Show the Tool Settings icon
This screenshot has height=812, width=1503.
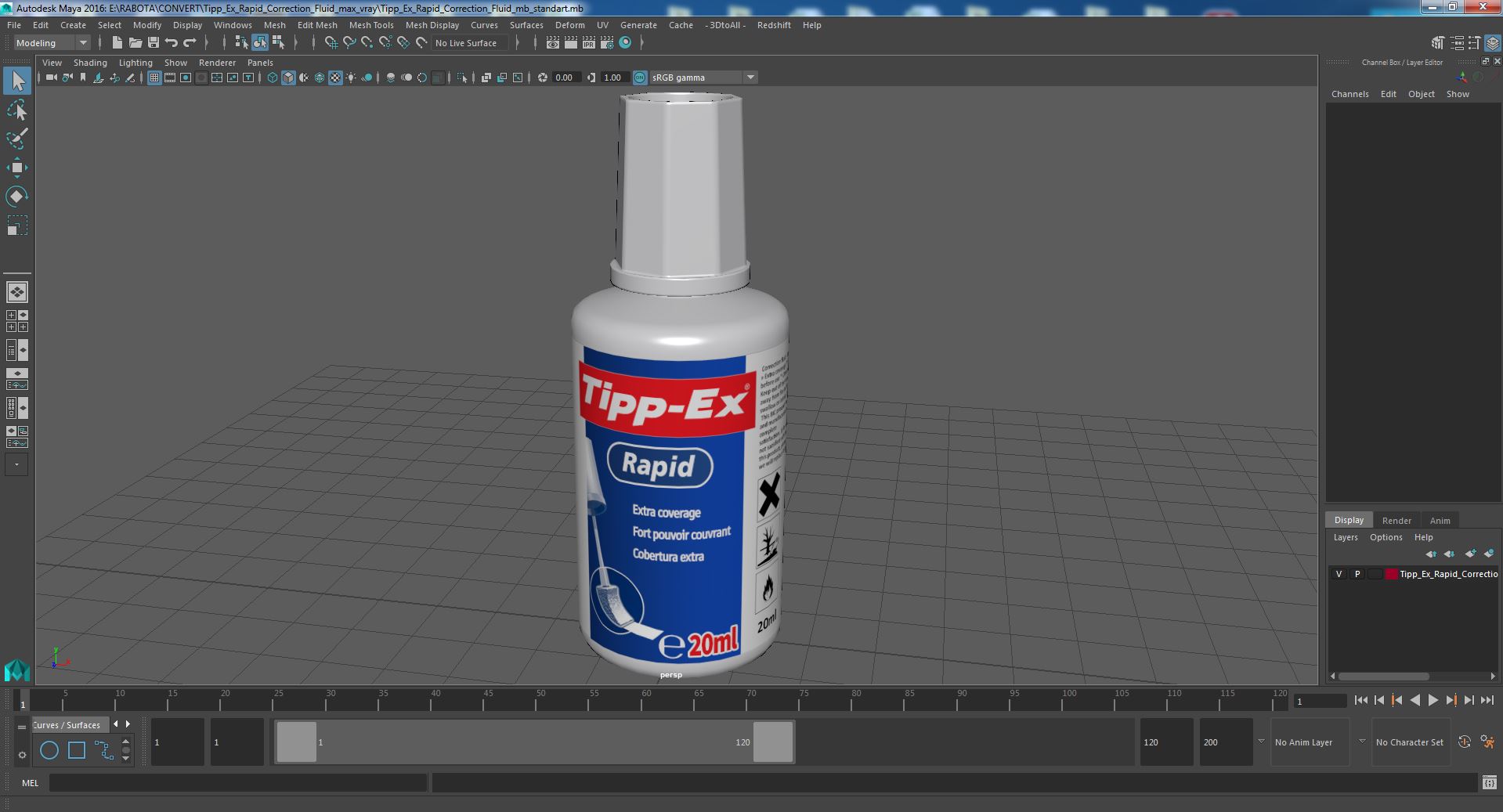click(1474, 43)
